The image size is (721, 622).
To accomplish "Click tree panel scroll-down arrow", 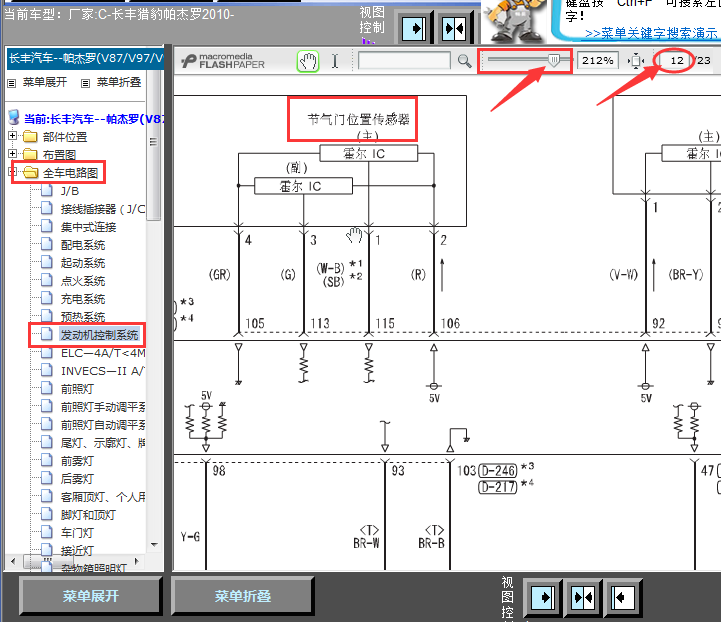I will (154, 545).
